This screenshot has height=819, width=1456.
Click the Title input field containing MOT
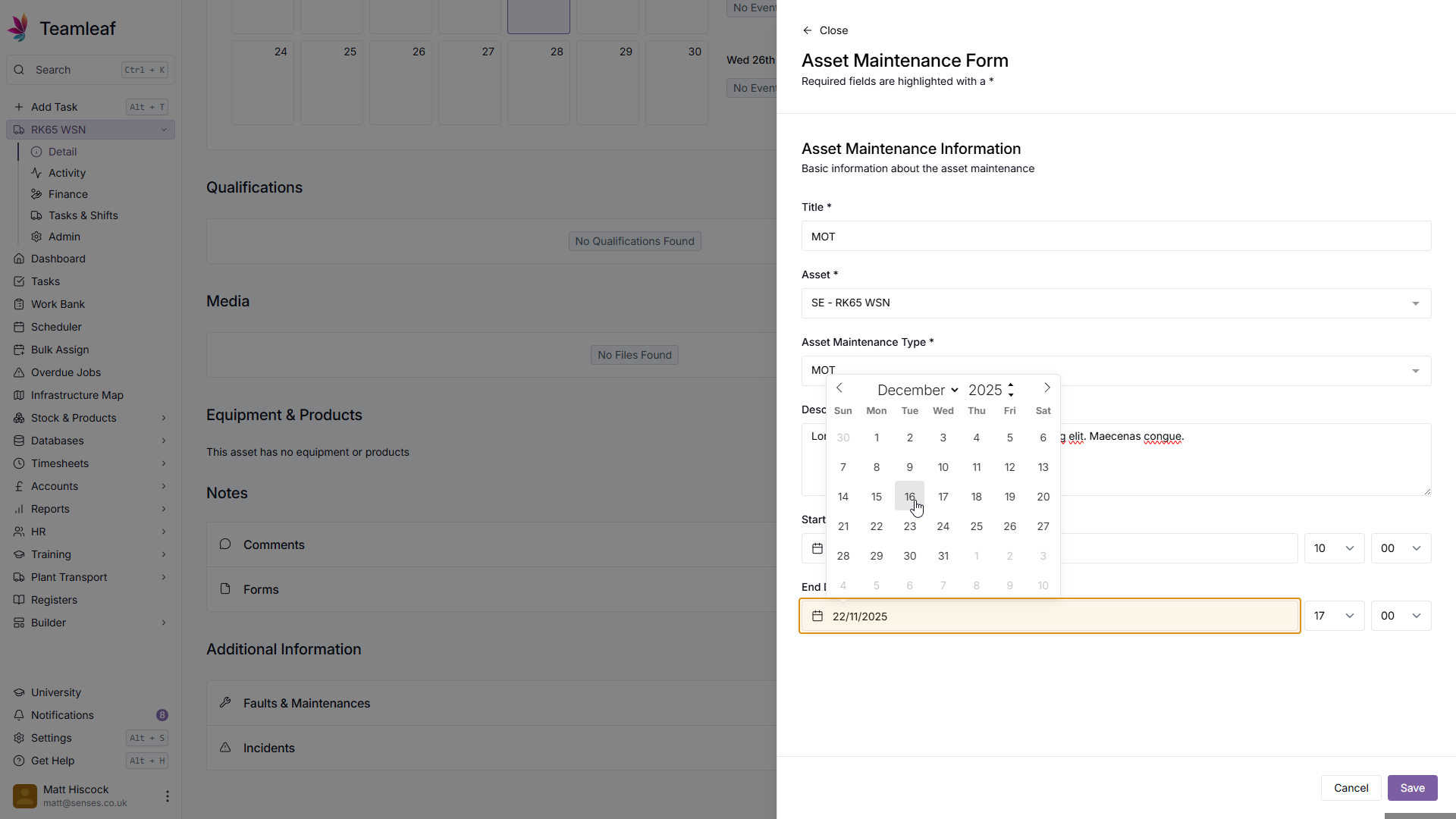point(1116,237)
